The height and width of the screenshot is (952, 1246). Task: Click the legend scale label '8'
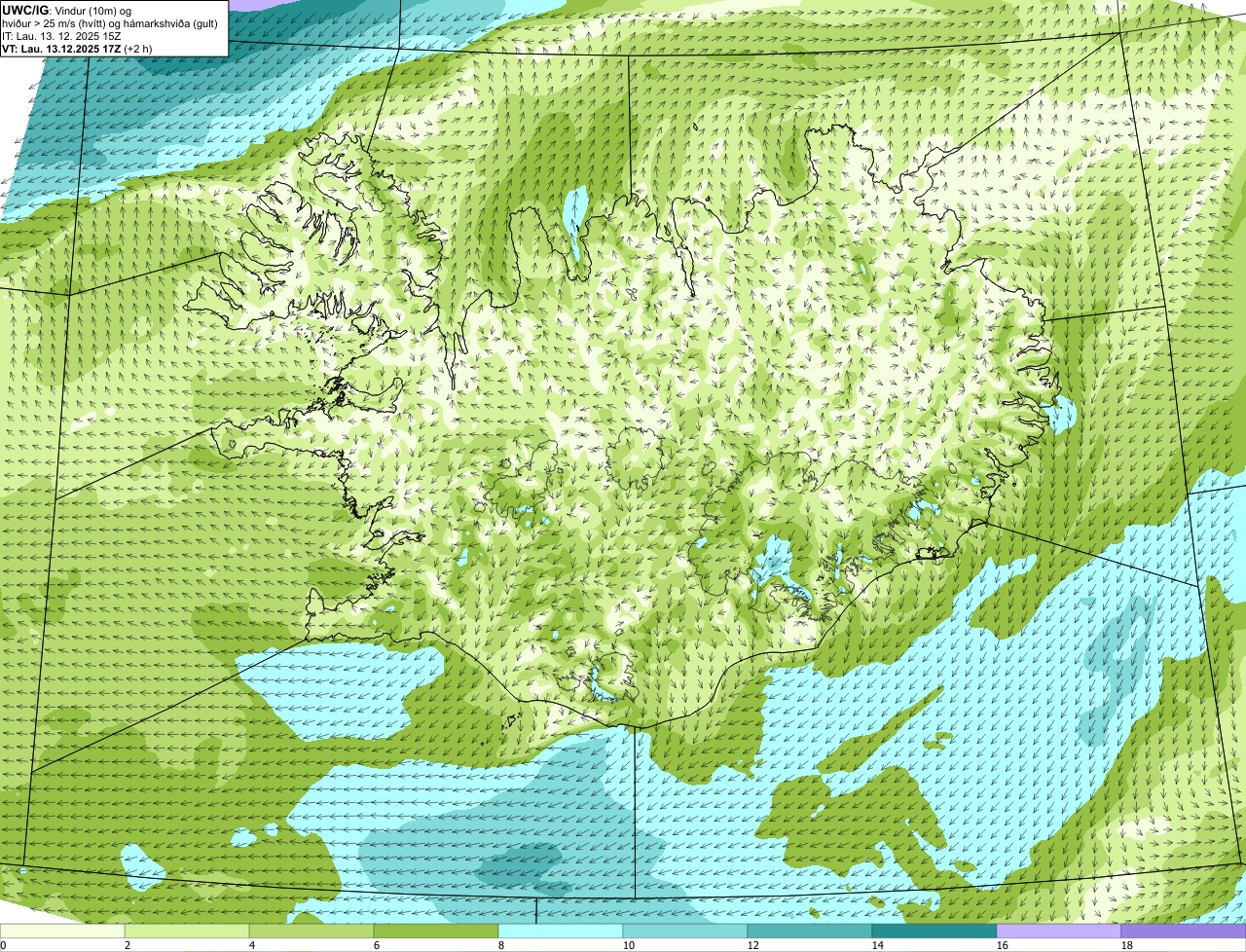point(500,945)
